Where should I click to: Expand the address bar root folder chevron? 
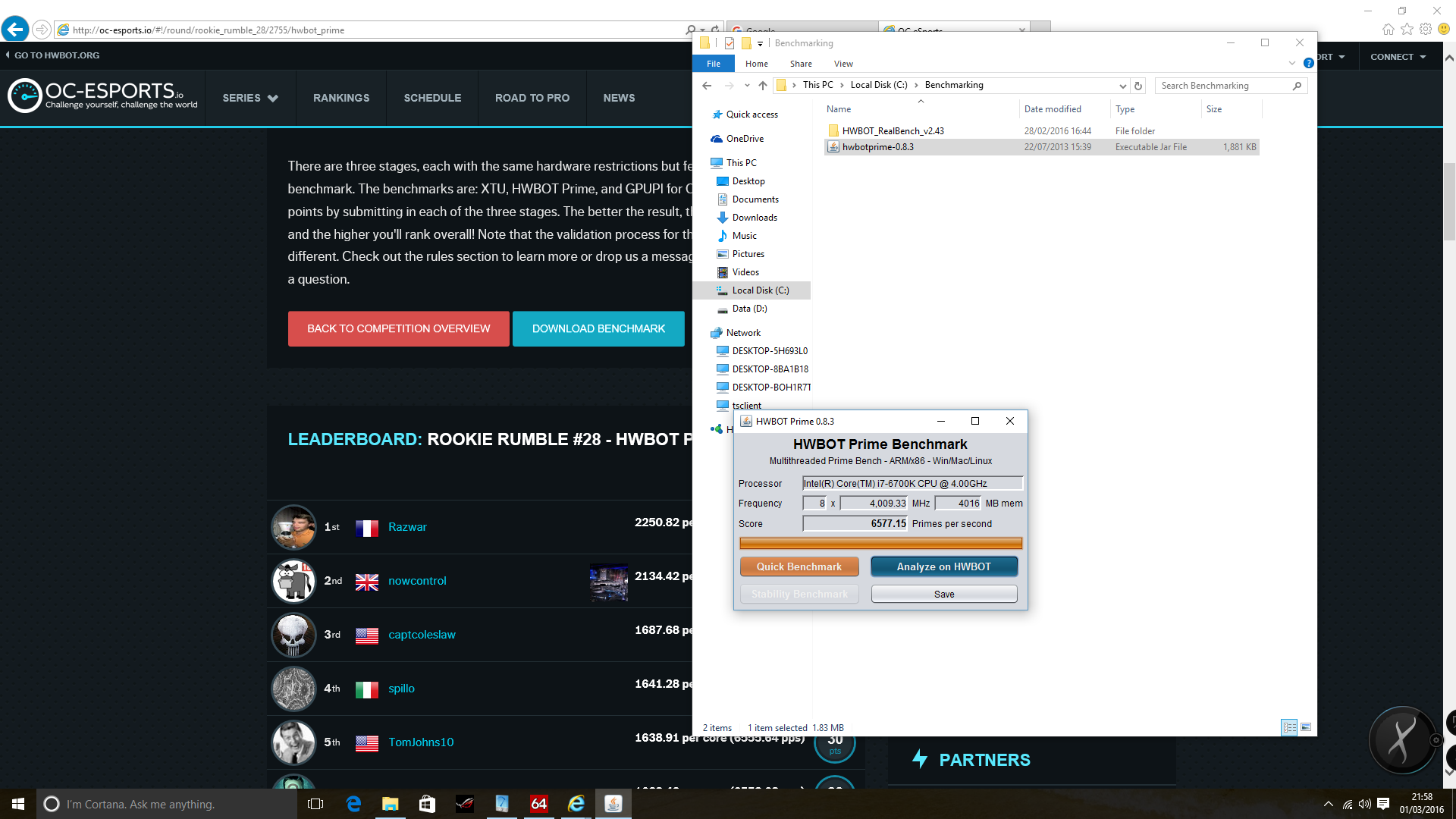coord(794,86)
